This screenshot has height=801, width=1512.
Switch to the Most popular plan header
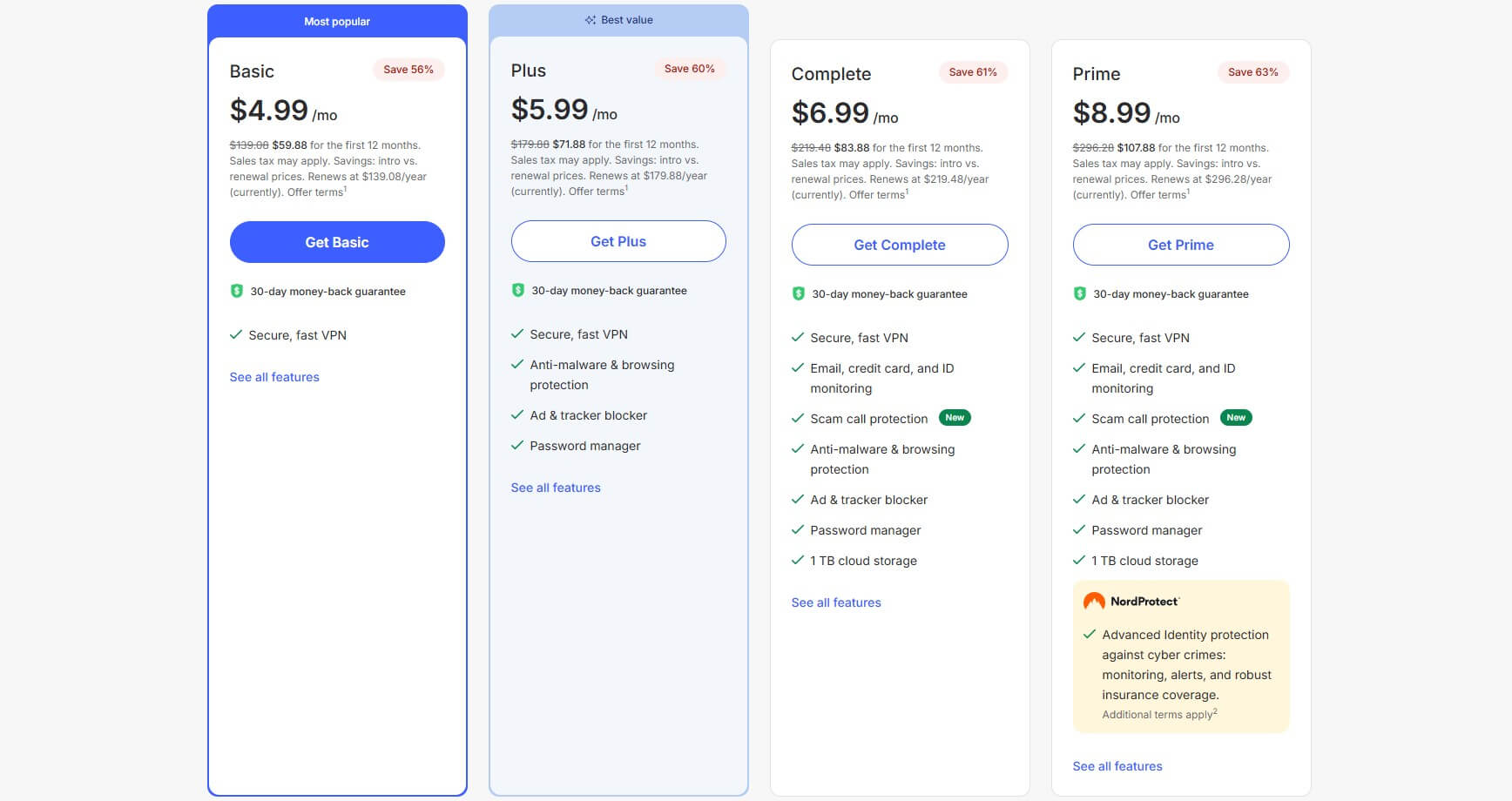tap(336, 21)
